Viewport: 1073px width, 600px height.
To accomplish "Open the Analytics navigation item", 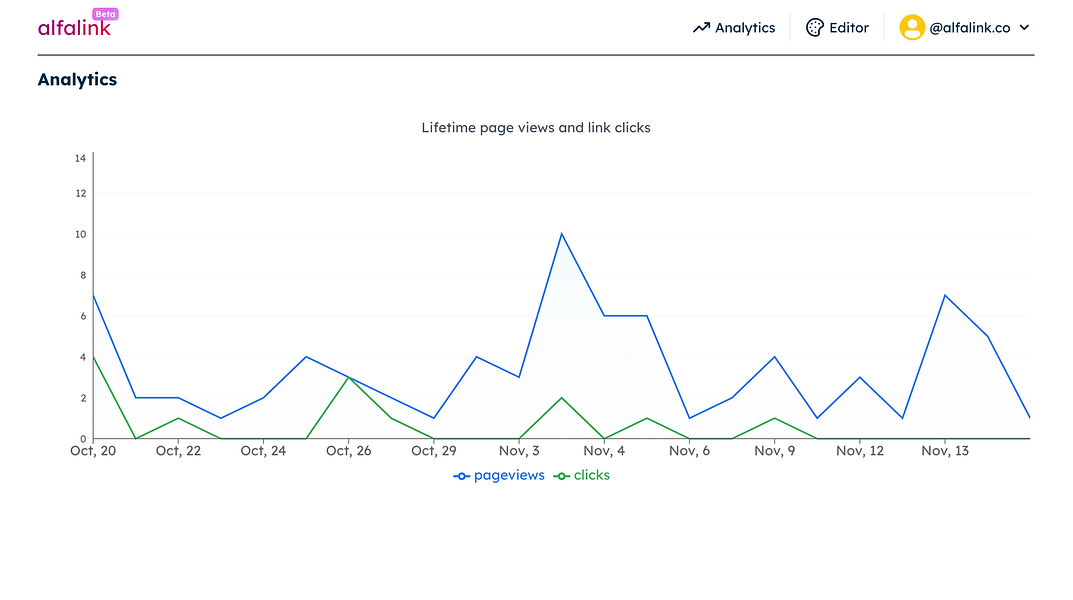I will point(734,28).
